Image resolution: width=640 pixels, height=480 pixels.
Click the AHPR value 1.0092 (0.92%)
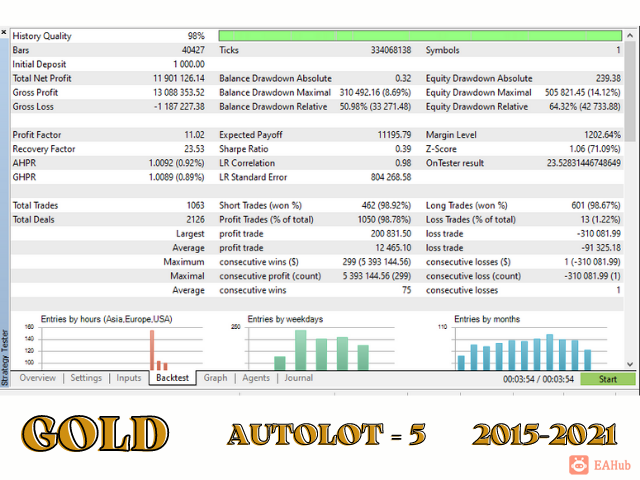click(176, 163)
